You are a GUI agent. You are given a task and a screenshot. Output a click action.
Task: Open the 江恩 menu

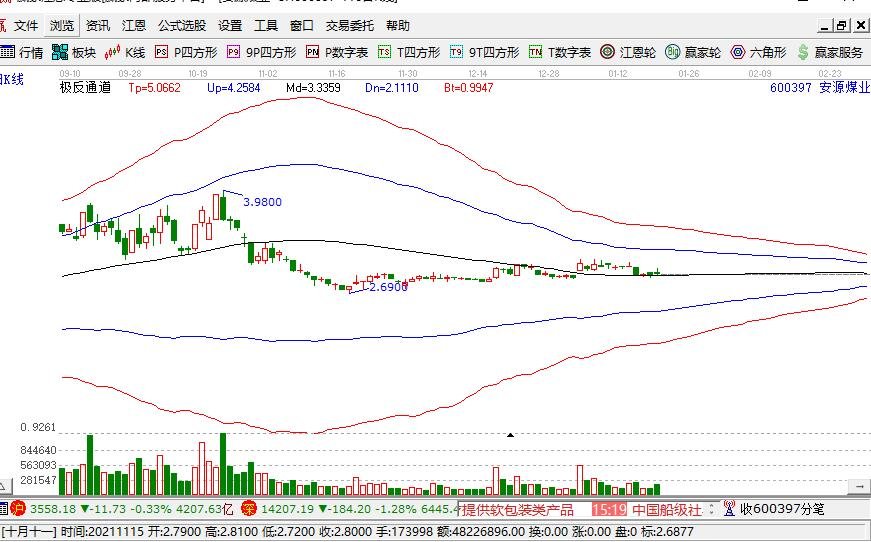[134, 26]
